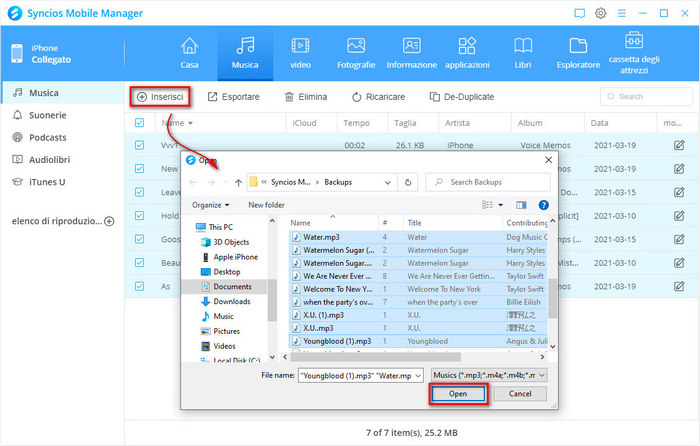Uncheck the 'Leave' row checkbox
This screenshot has height=446, width=700.
tap(139, 192)
